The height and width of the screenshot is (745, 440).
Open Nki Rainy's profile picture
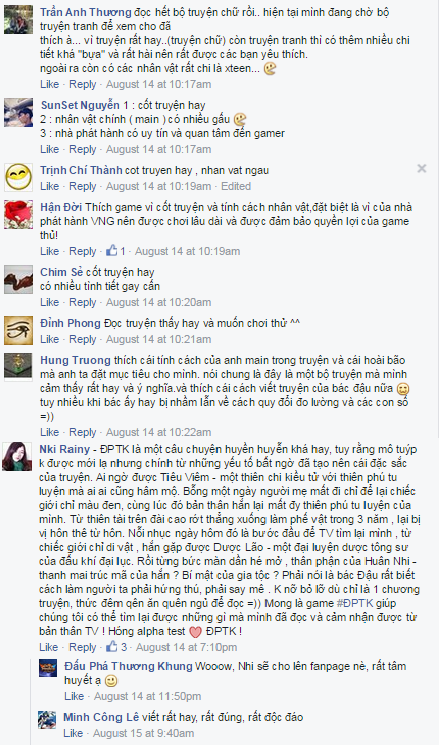pos(18,457)
